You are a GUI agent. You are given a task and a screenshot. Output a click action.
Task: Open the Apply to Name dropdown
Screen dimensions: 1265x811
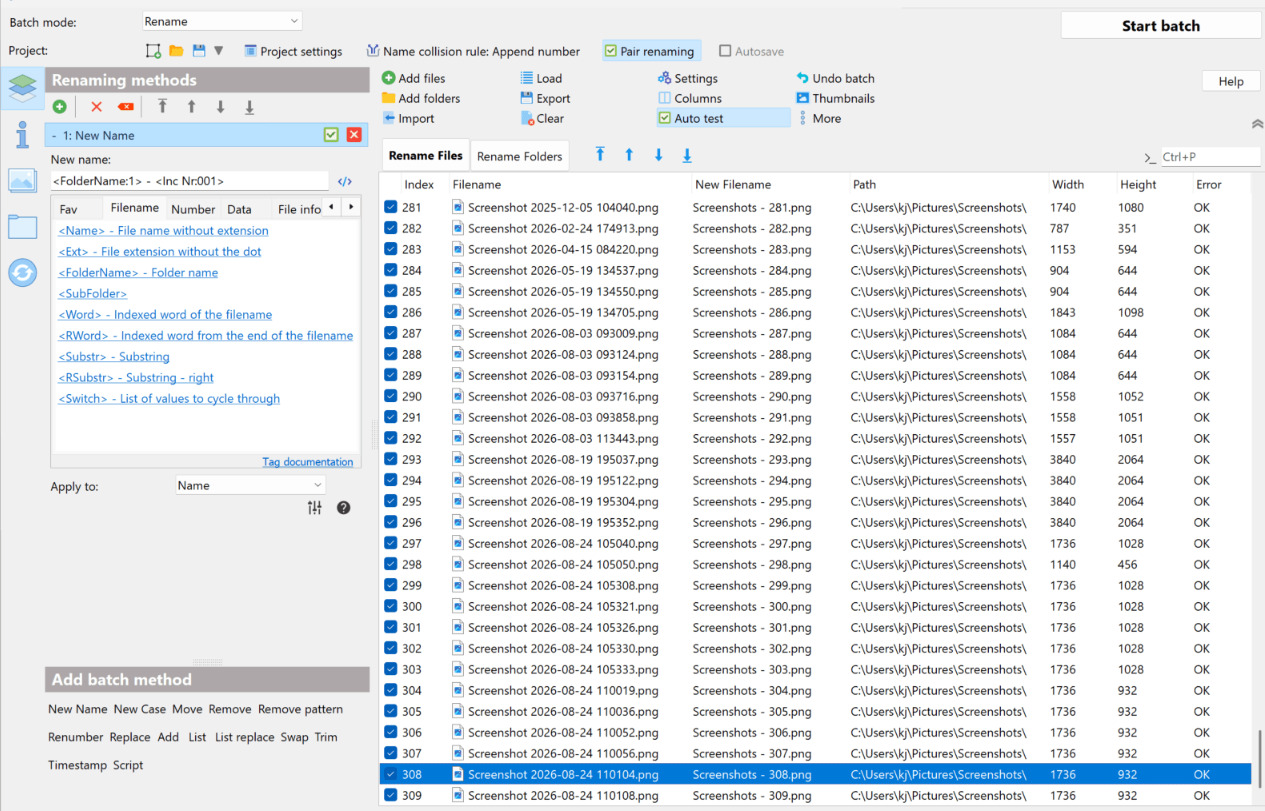[x=250, y=485]
